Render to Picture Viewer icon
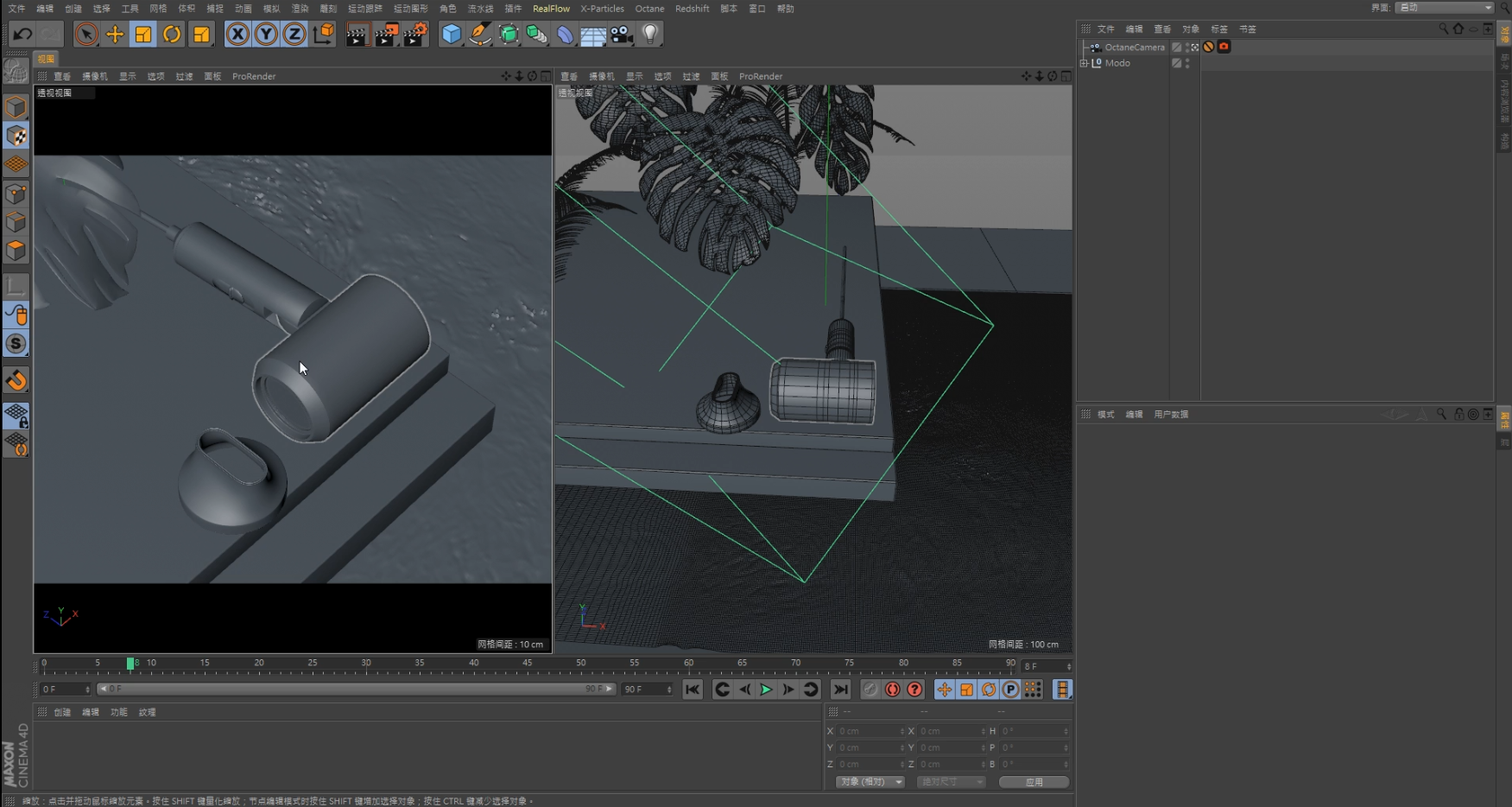1512x807 pixels. tap(386, 35)
